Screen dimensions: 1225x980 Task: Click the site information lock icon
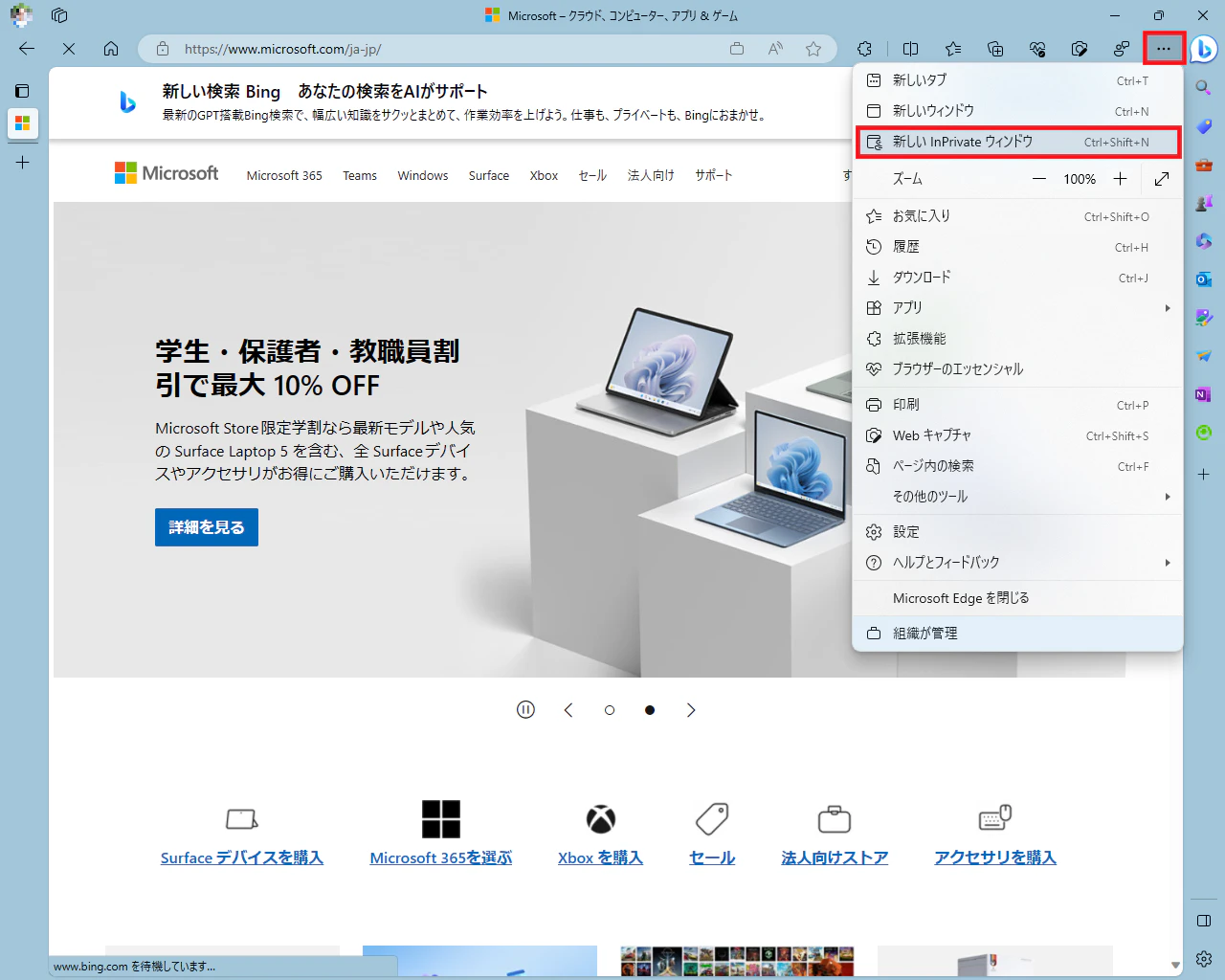coord(163,49)
